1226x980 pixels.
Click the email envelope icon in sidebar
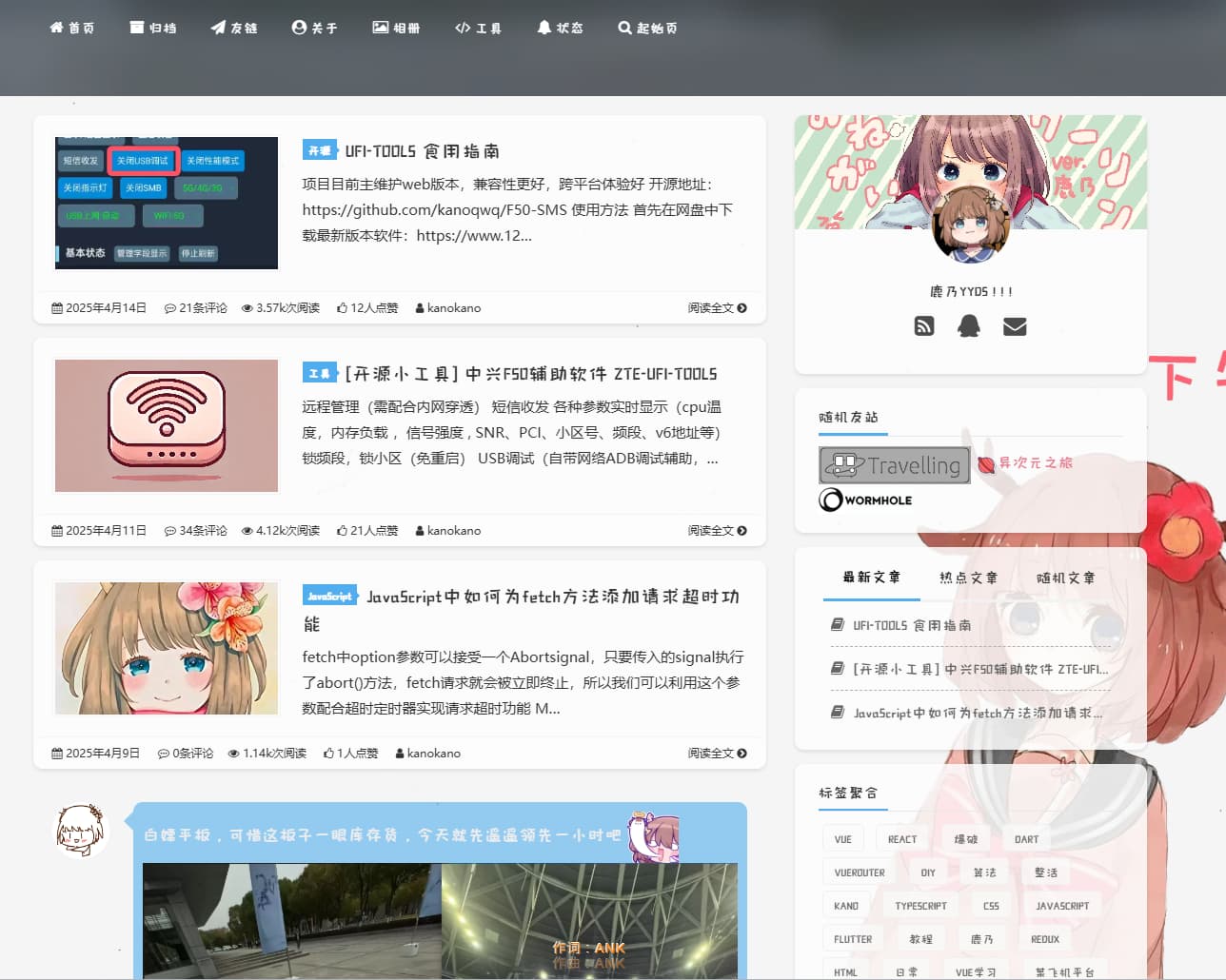1014,326
